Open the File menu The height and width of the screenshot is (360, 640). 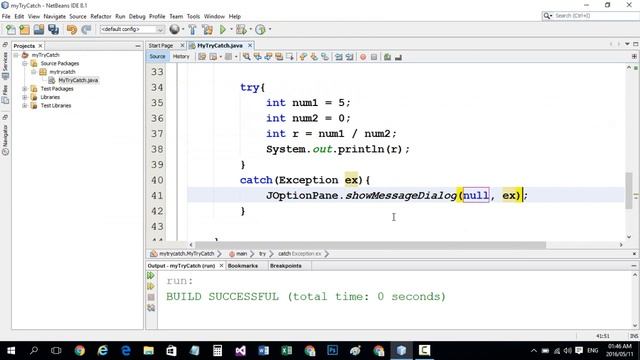click(x=6, y=16)
